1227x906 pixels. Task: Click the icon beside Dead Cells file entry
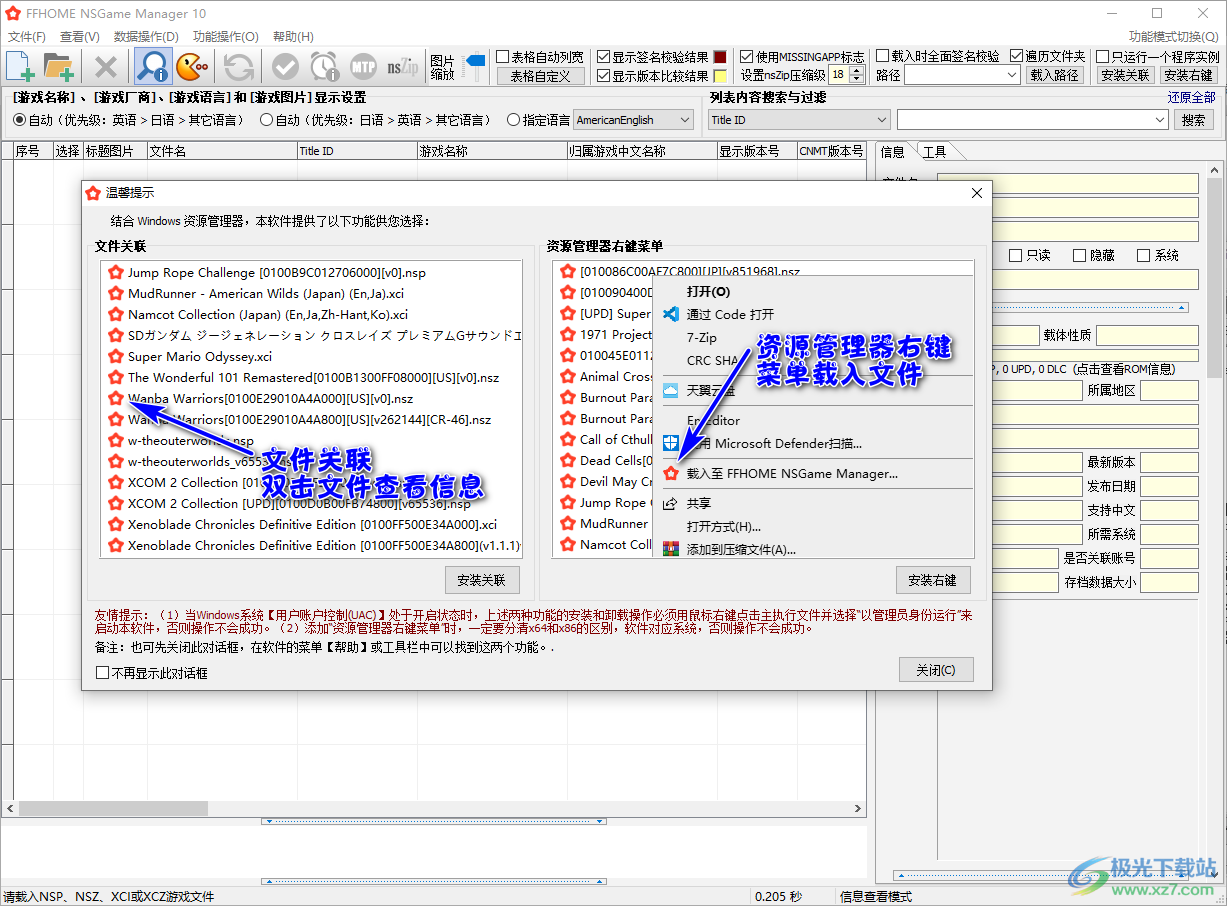(568, 460)
